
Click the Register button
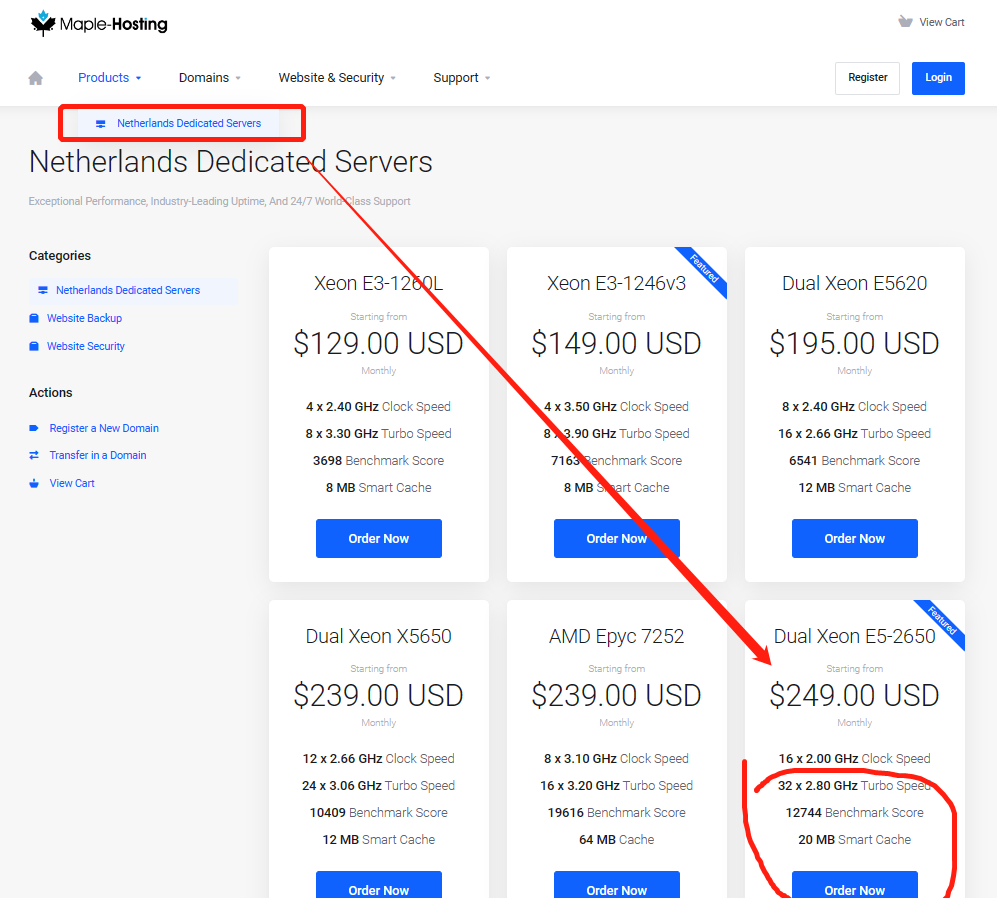click(x=867, y=78)
